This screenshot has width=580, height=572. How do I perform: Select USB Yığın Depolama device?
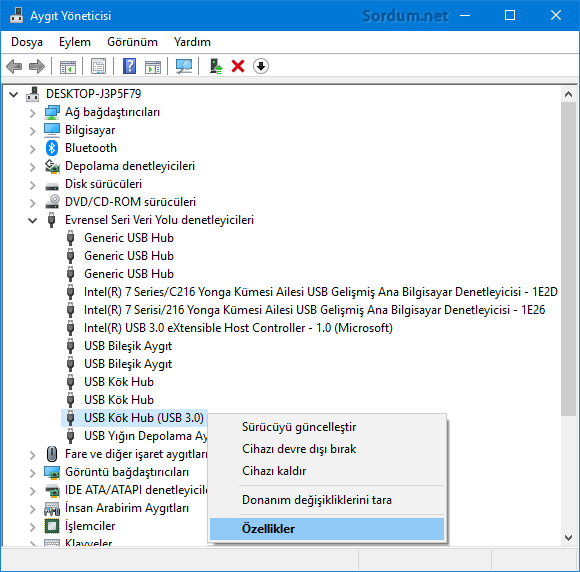146,436
